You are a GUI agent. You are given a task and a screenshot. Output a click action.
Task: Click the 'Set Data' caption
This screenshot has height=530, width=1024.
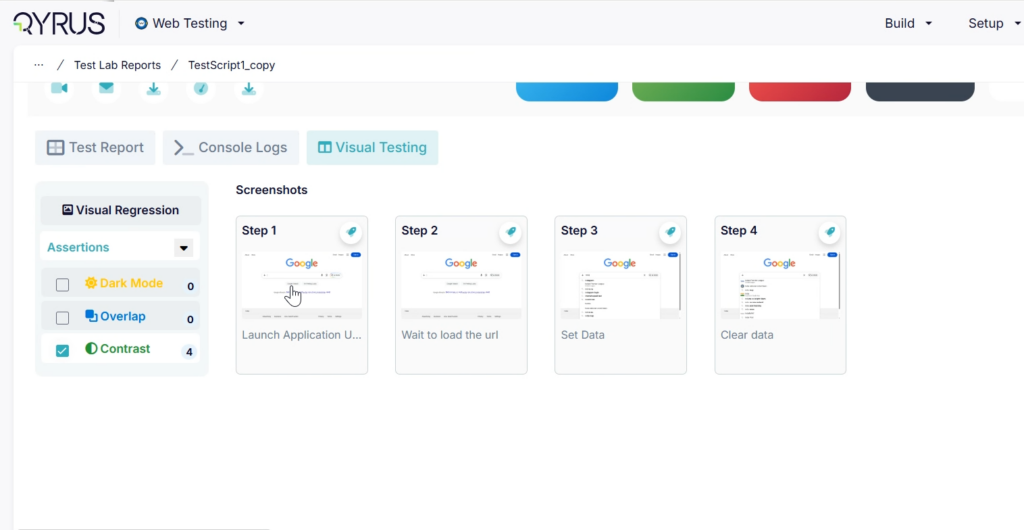pyautogui.click(x=583, y=335)
